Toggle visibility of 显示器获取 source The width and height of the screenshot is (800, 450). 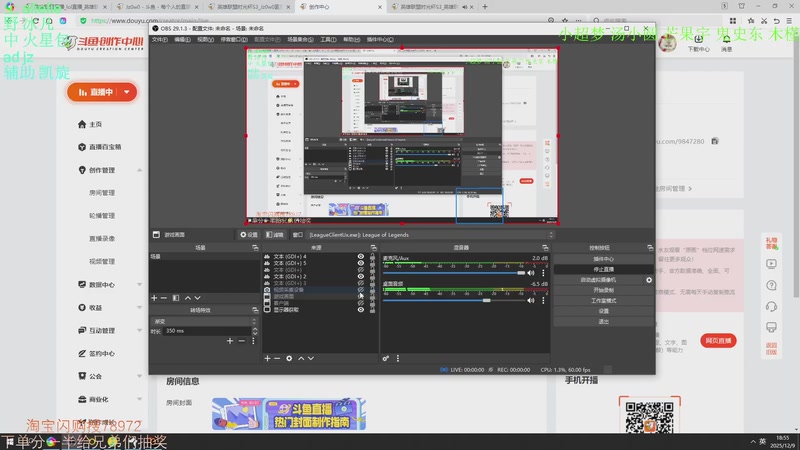click(x=361, y=310)
